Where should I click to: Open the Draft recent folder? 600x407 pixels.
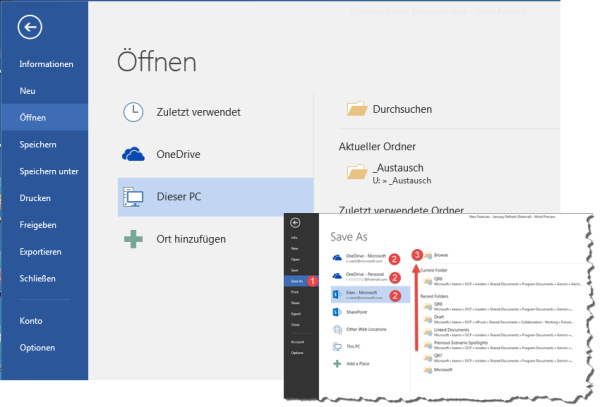tap(499, 319)
